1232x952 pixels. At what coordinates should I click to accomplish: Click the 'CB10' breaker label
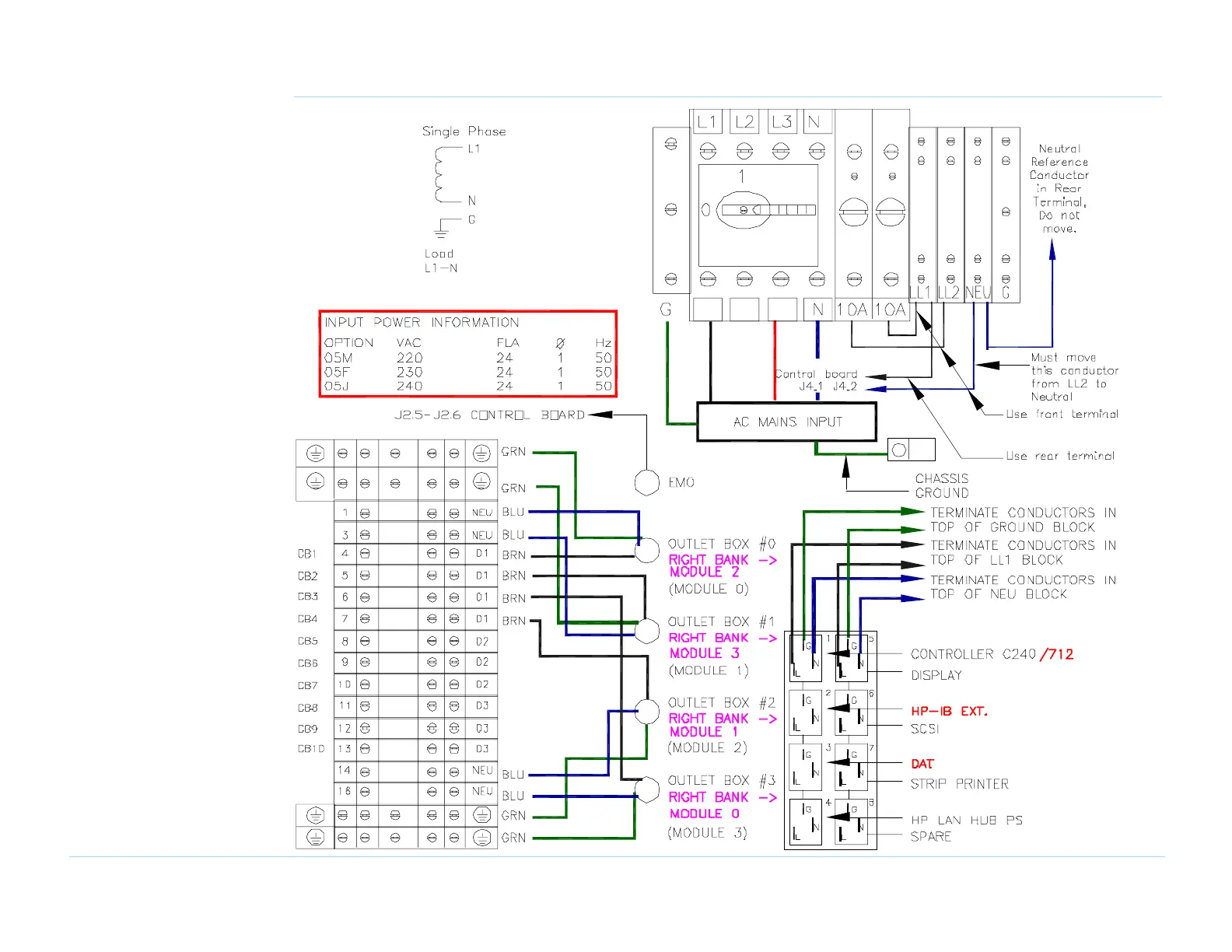pos(311,749)
